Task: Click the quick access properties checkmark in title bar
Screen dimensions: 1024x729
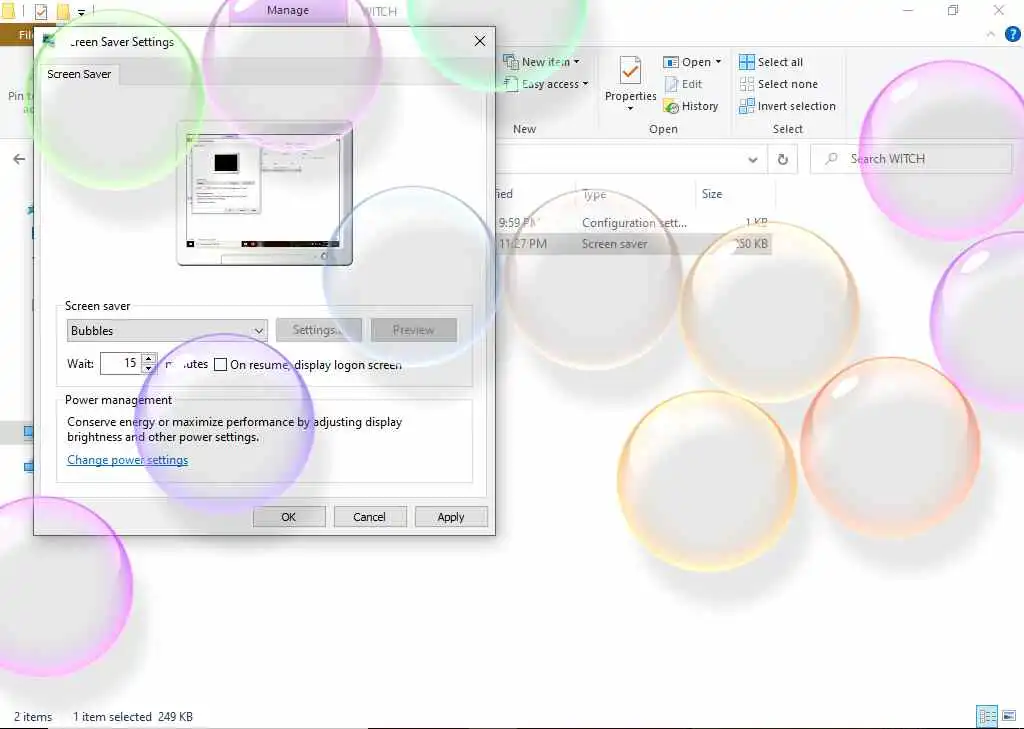Action: pos(40,11)
